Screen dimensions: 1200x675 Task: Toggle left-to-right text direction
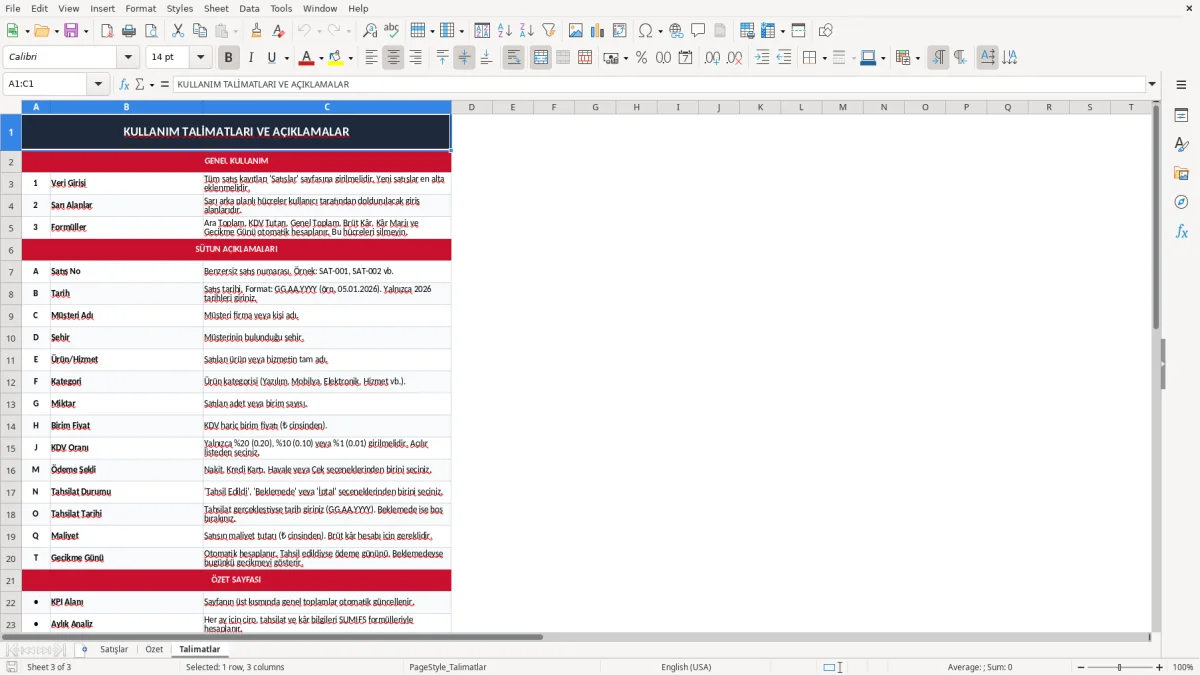938,58
